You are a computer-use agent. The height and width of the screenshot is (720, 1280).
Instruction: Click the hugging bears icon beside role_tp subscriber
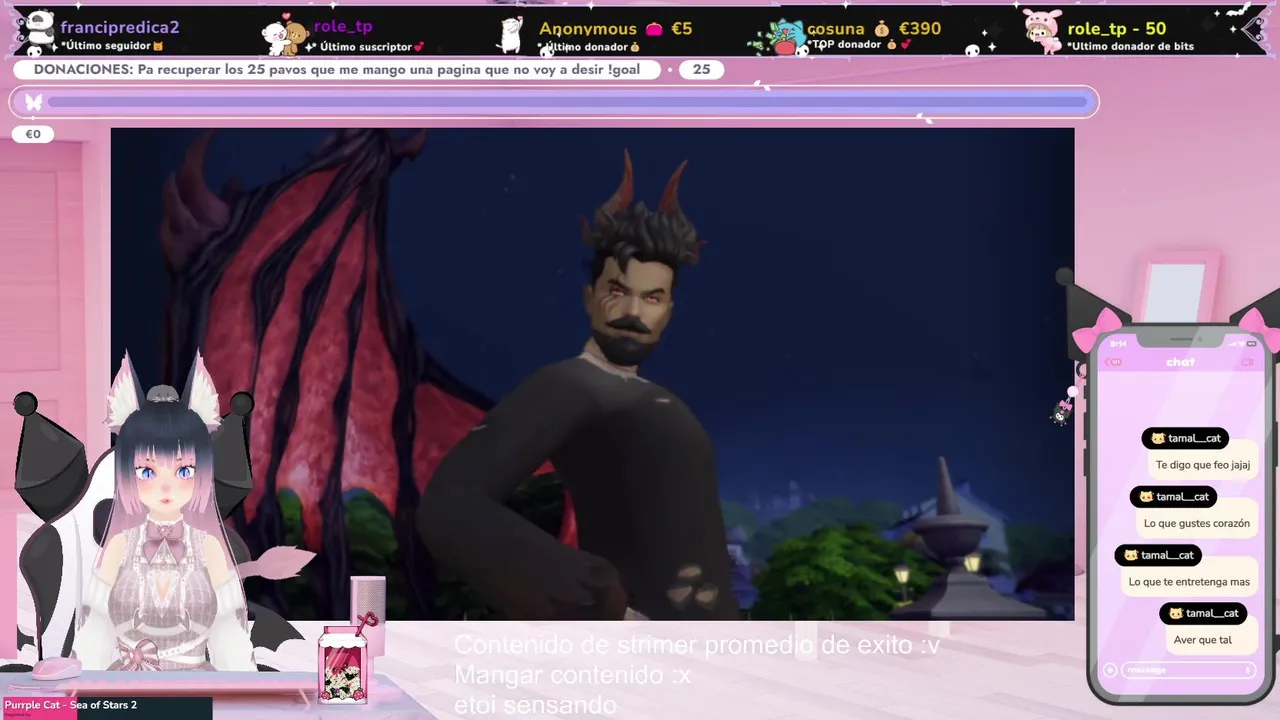pos(284,37)
